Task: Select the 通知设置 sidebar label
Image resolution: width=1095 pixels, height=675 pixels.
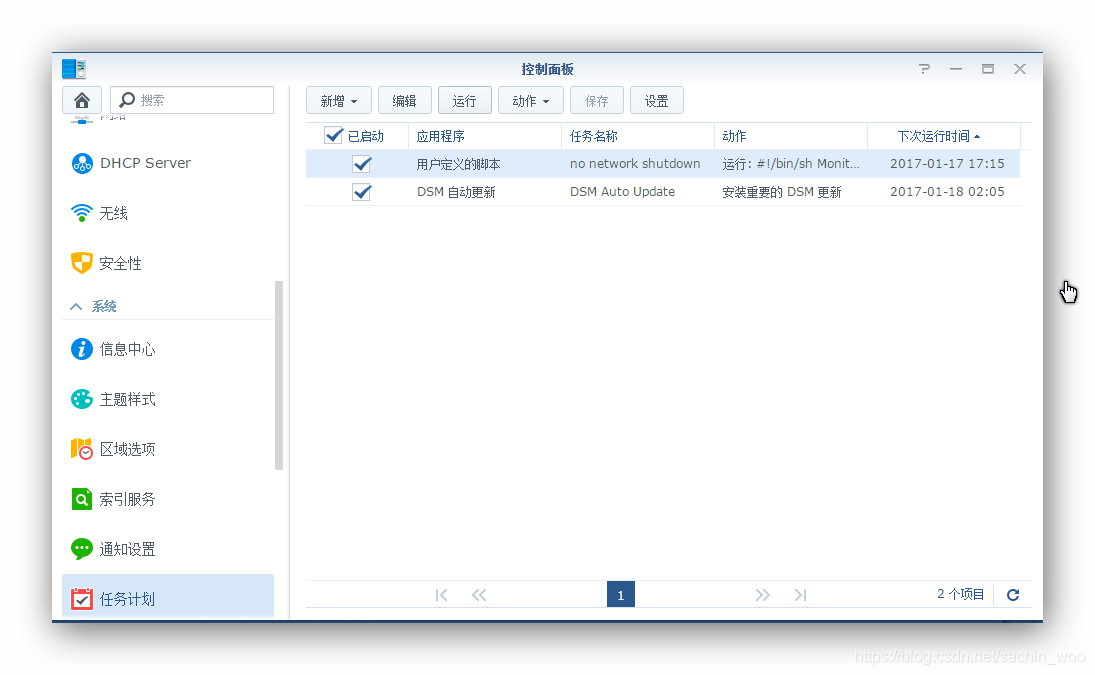Action: pyautogui.click(x=127, y=549)
